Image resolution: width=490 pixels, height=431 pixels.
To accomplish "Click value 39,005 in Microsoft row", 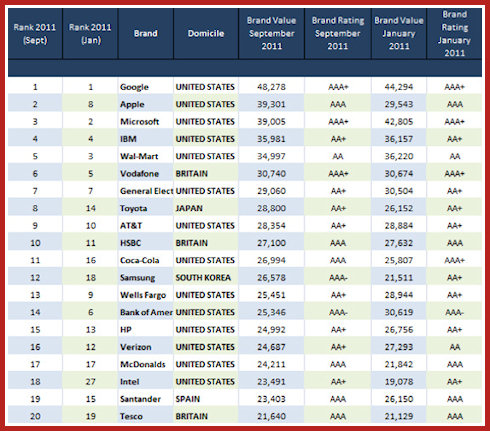I will point(271,122).
